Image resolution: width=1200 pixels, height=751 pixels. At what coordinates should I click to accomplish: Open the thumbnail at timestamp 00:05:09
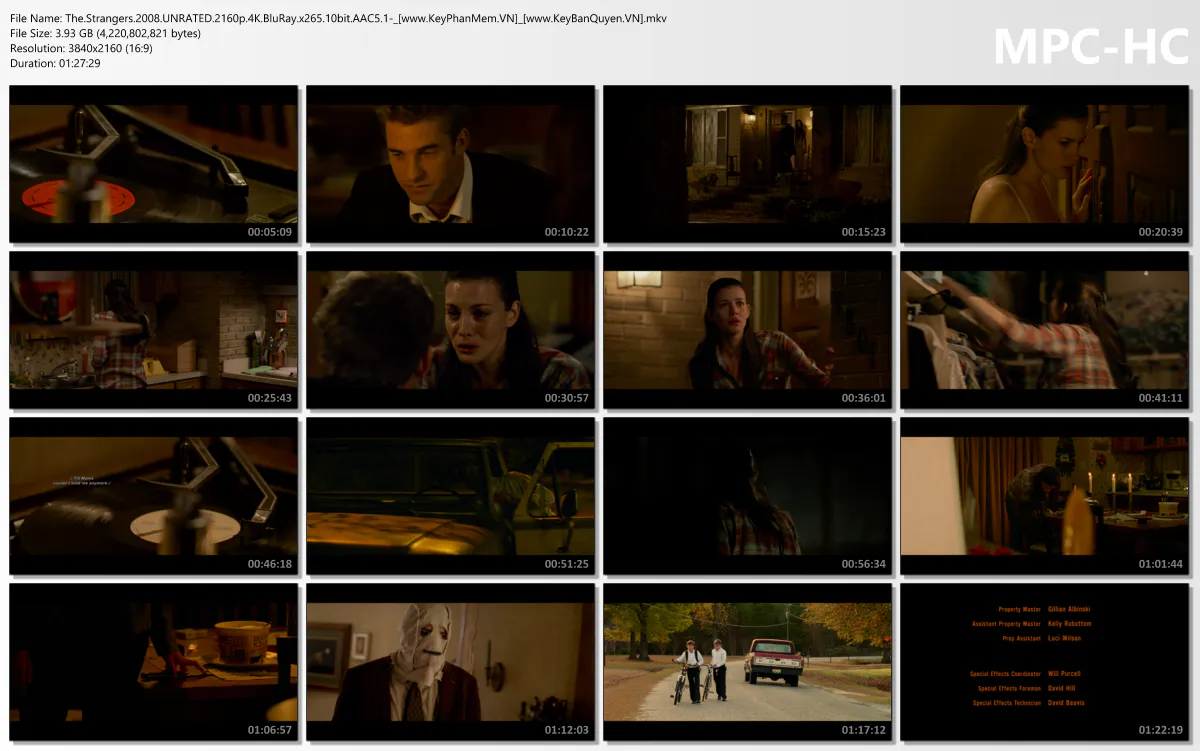coord(152,163)
